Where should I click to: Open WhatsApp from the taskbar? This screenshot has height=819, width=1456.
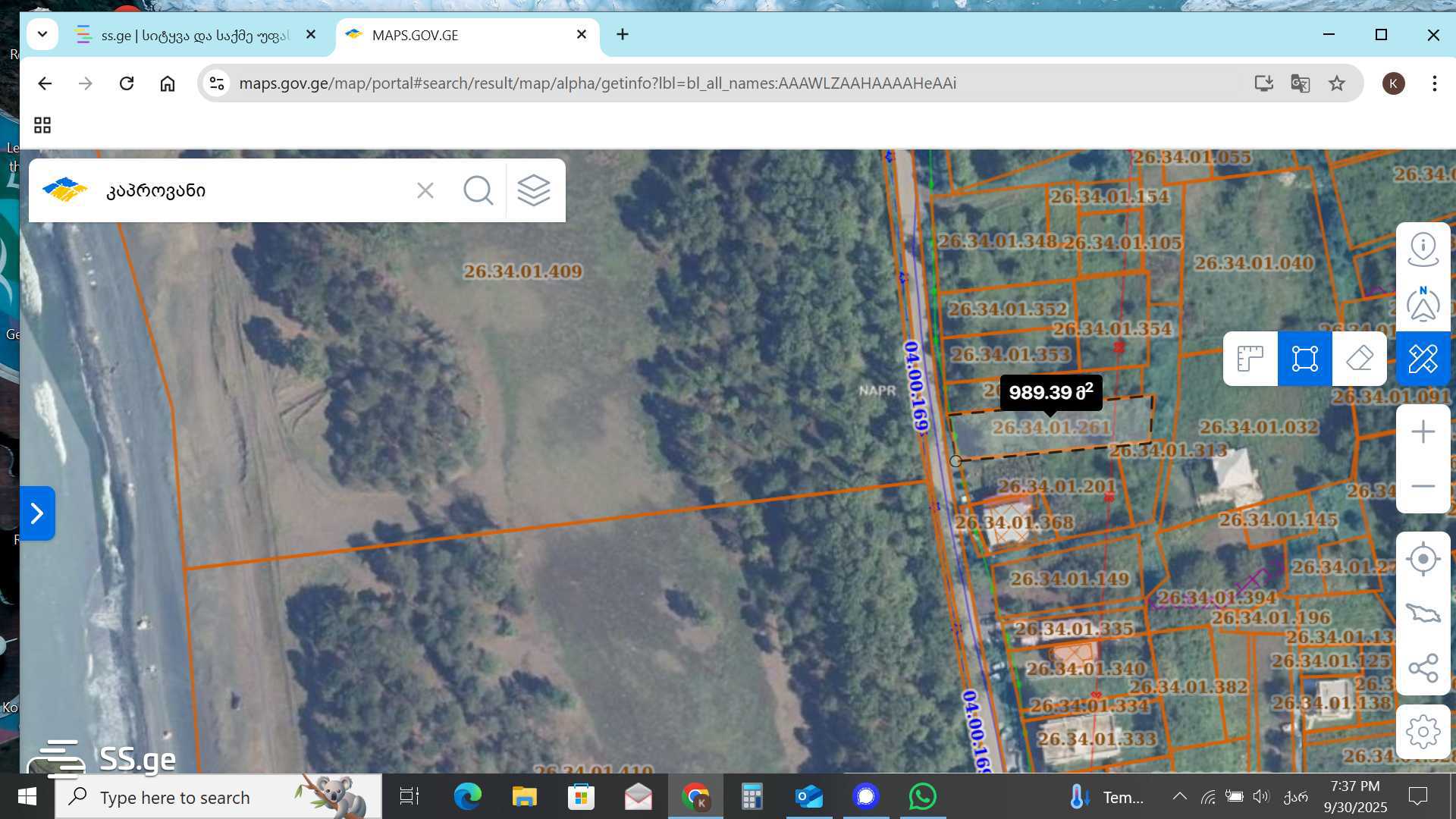[923, 797]
